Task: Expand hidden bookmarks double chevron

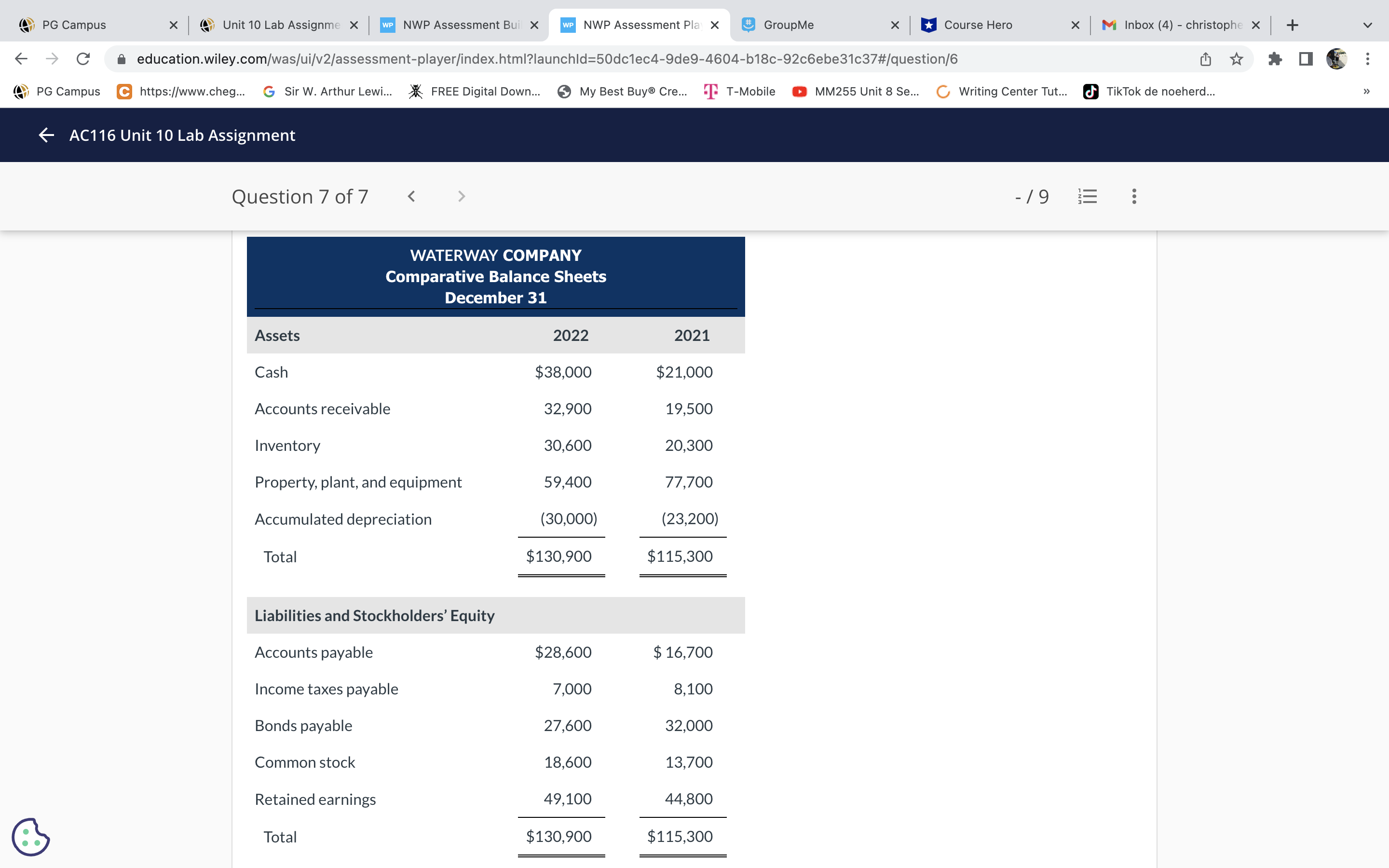Action: click(1367, 92)
